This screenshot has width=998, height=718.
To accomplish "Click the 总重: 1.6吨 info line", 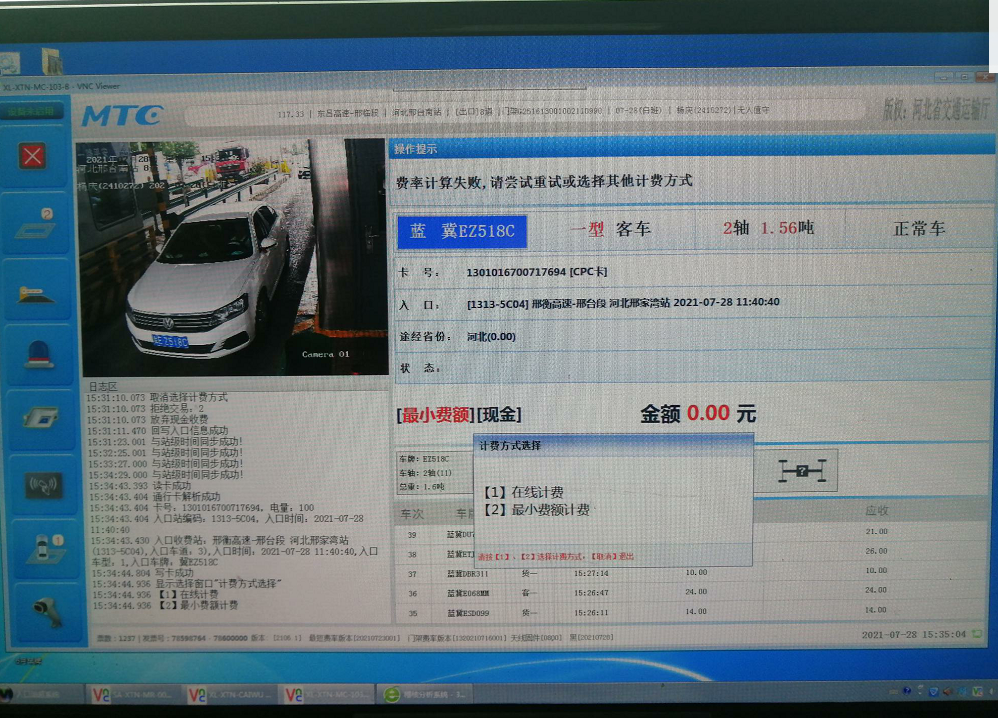I will click(x=422, y=487).
